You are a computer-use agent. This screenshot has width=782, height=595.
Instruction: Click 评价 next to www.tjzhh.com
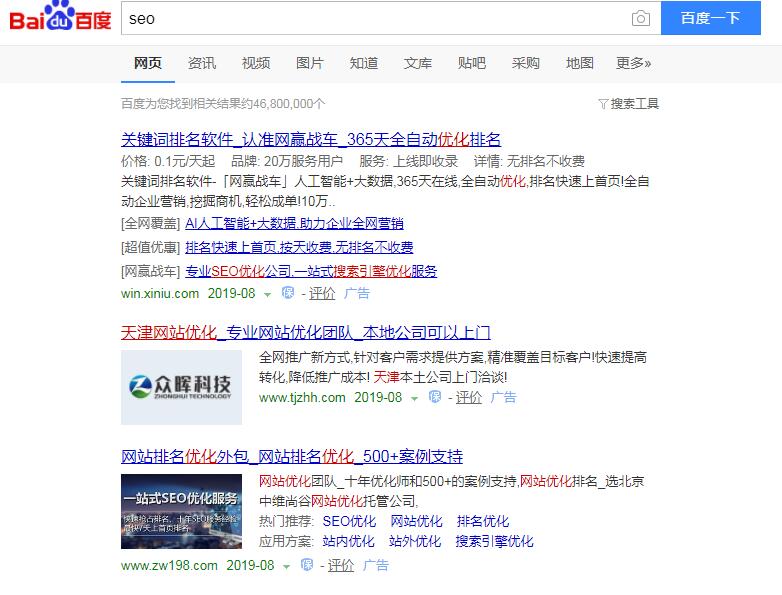click(469, 397)
